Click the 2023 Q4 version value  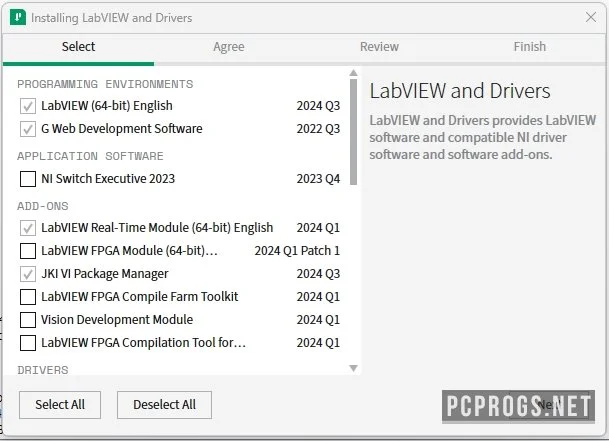pos(318,179)
